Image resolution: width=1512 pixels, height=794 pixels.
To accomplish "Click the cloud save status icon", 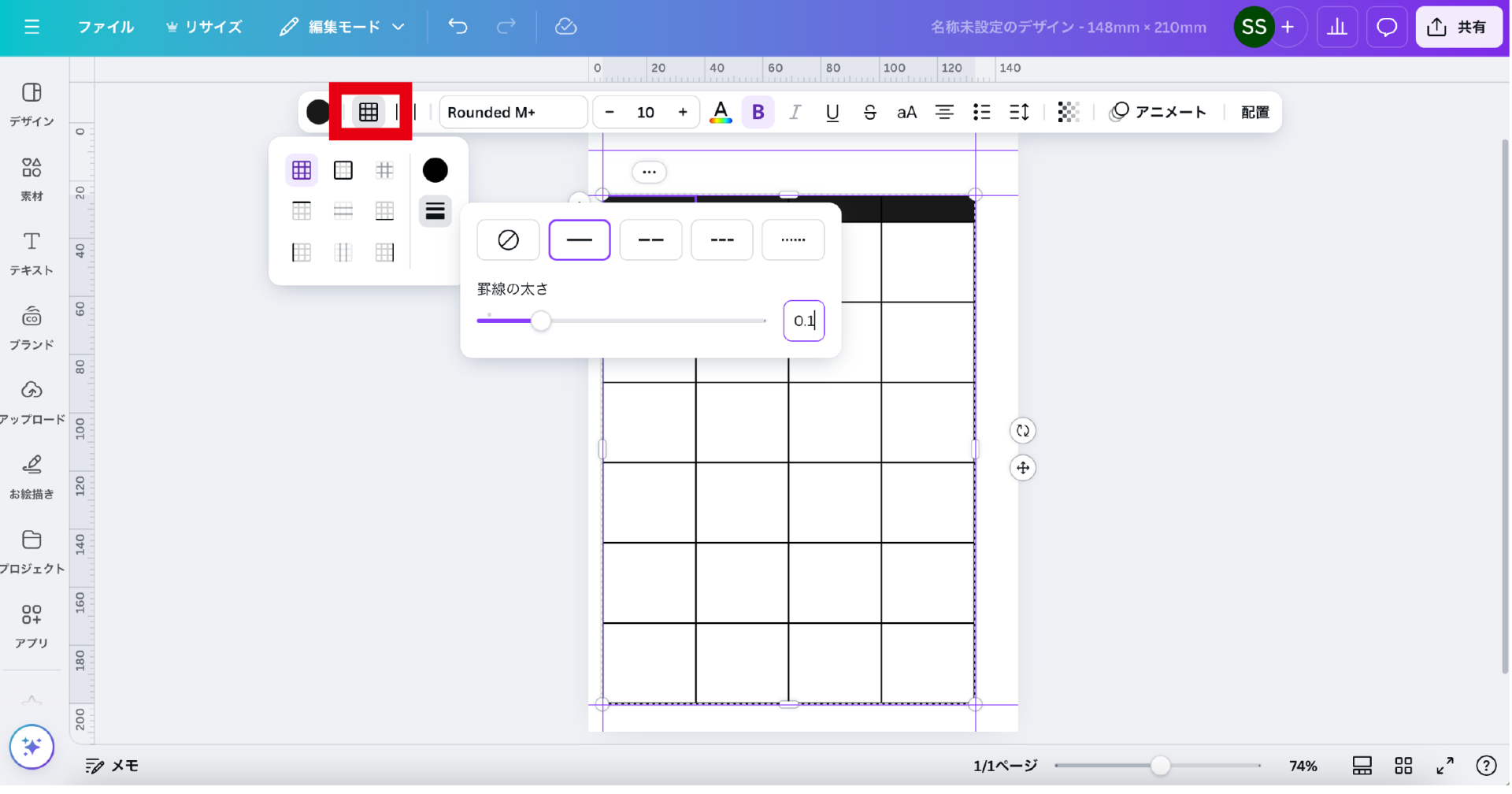I will (x=565, y=27).
